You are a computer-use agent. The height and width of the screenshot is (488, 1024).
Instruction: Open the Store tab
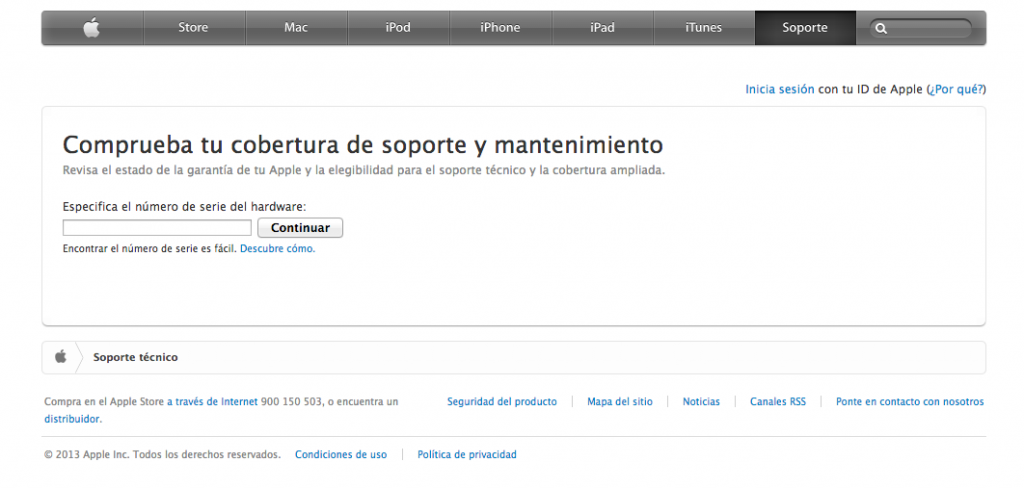click(x=193, y=27)
